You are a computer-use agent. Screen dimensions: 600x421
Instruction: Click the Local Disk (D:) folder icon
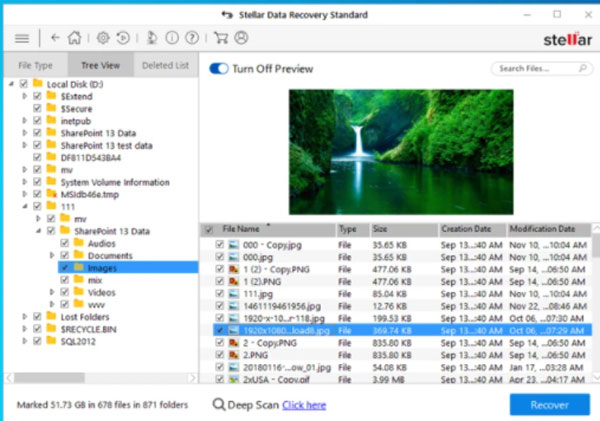coord(38,83)
